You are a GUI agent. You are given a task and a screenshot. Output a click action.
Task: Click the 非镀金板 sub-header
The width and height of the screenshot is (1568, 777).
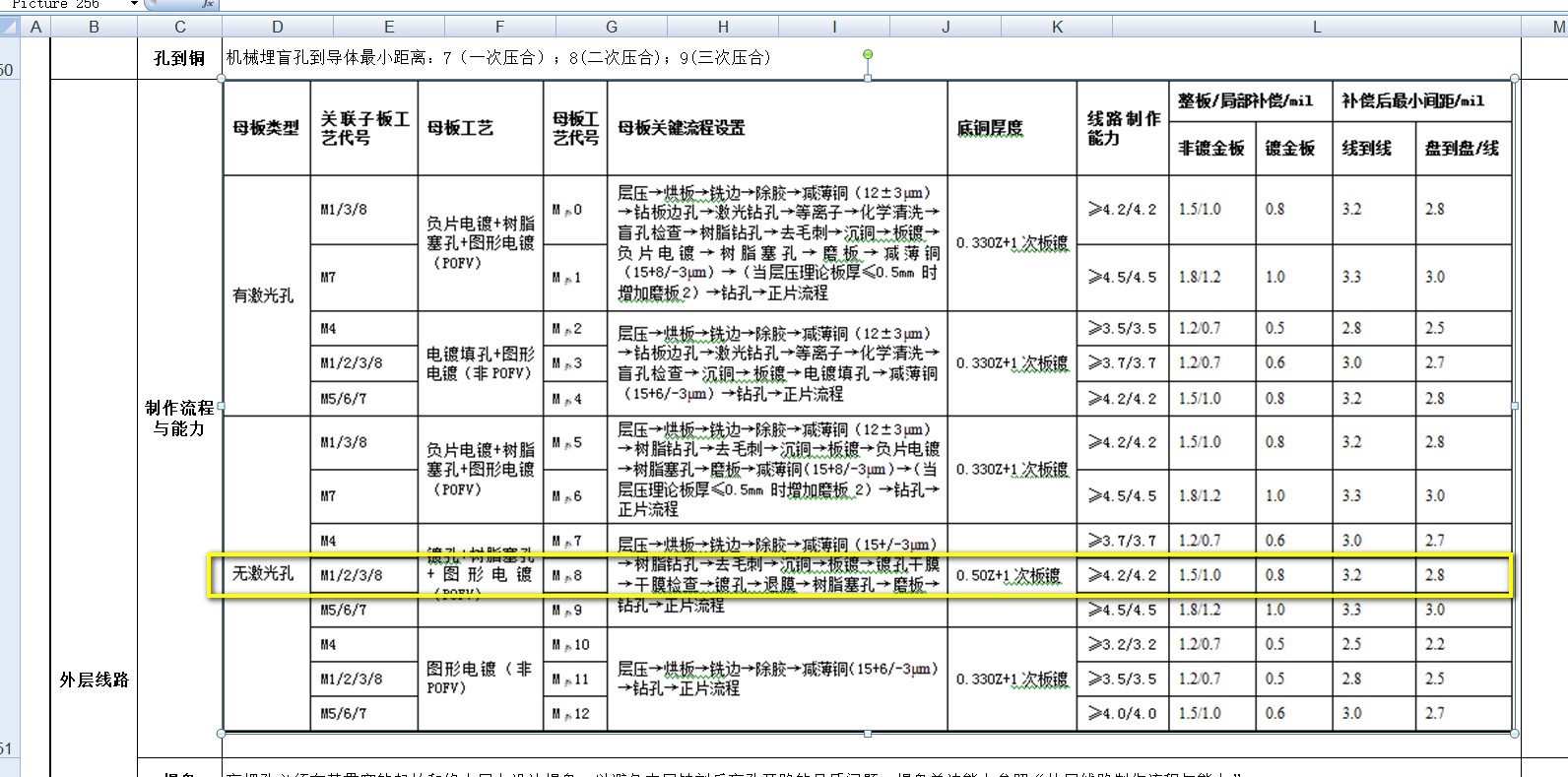(1211, 148)
